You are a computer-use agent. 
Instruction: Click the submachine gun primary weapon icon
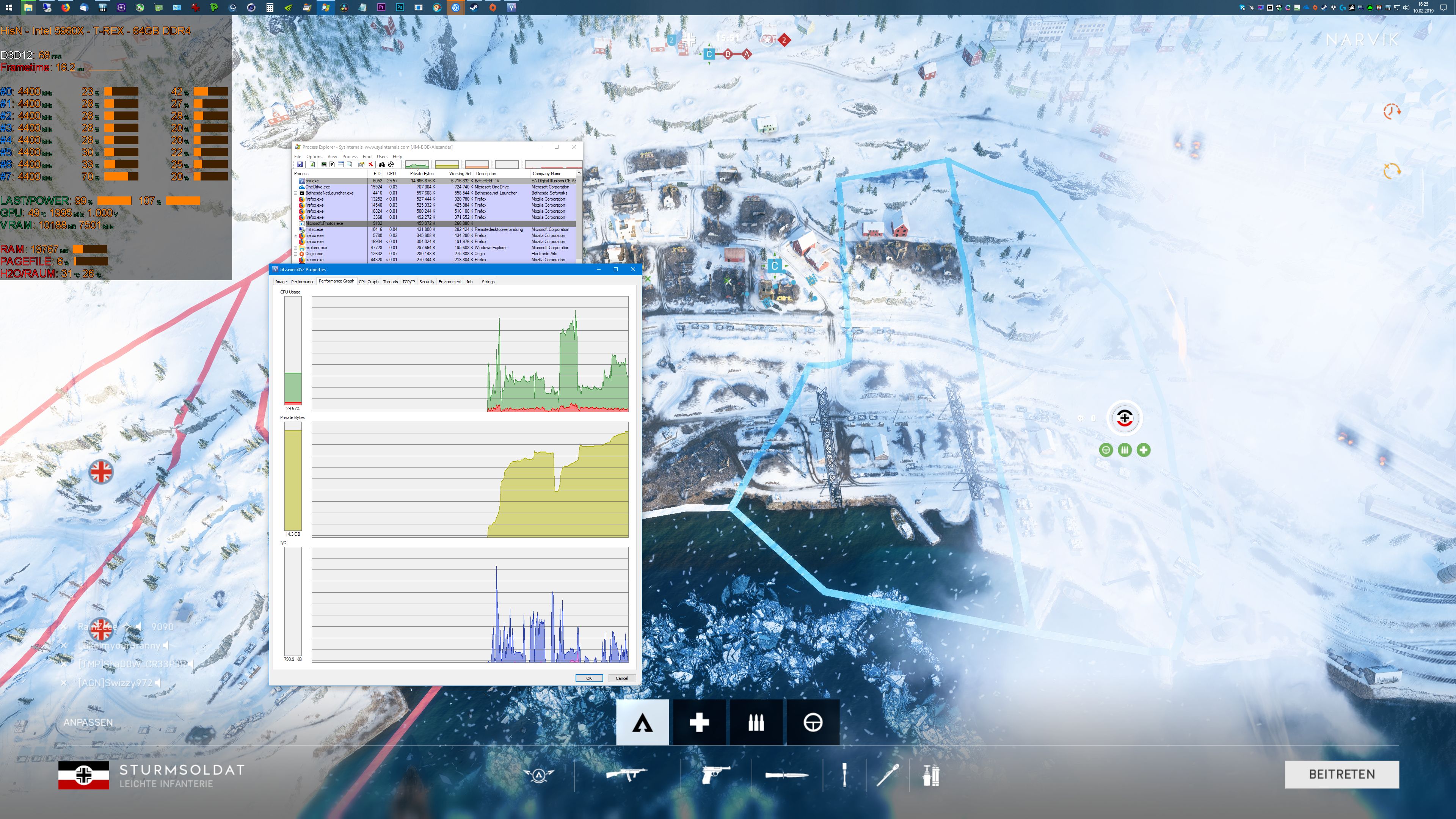tap(626, 774)
